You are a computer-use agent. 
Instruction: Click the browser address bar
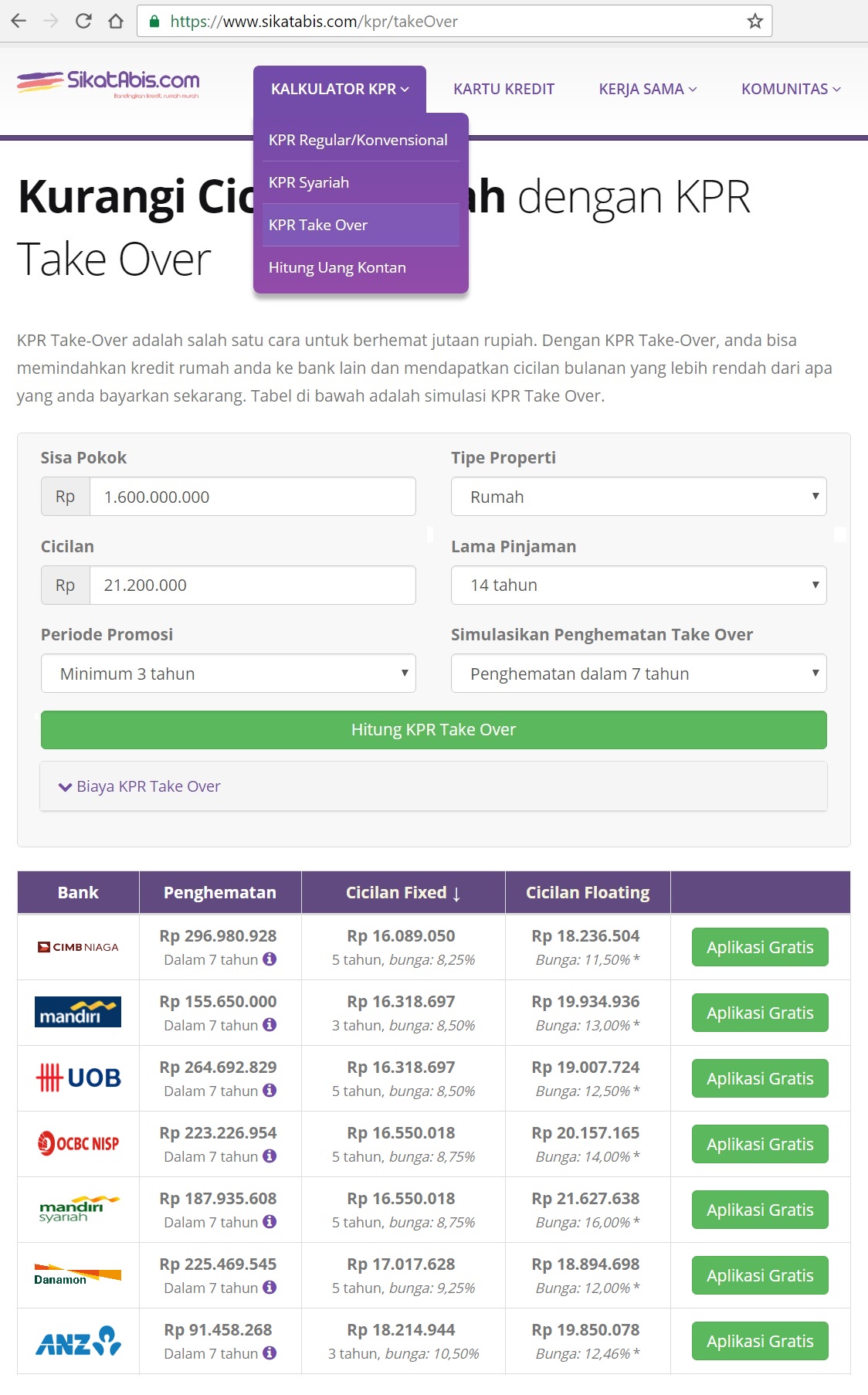tap(454, 21)
